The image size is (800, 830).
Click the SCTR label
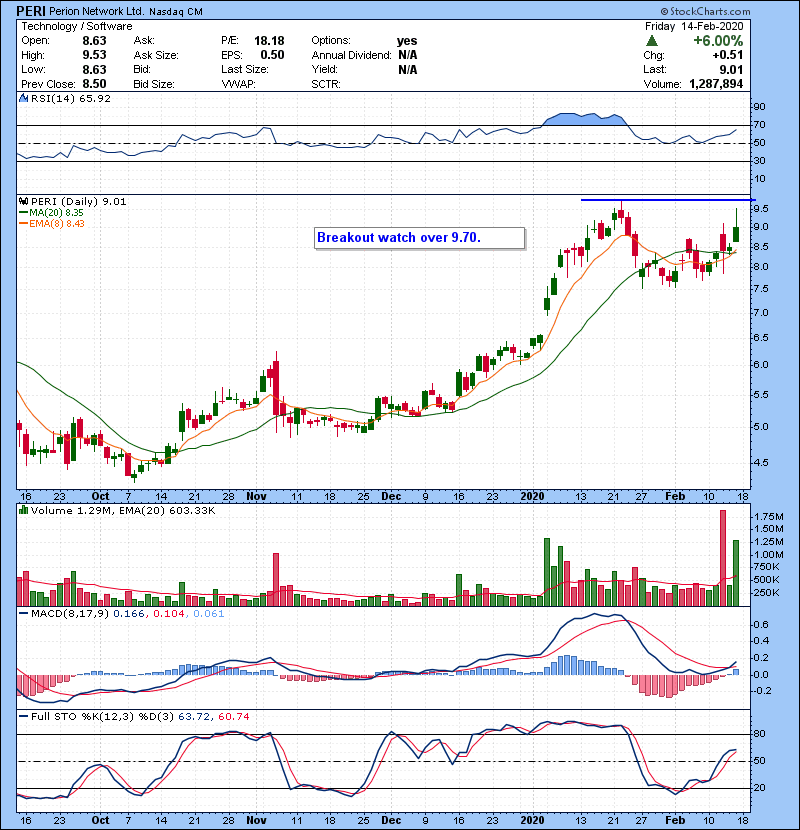pyautogui.click(x=326, y=84)
